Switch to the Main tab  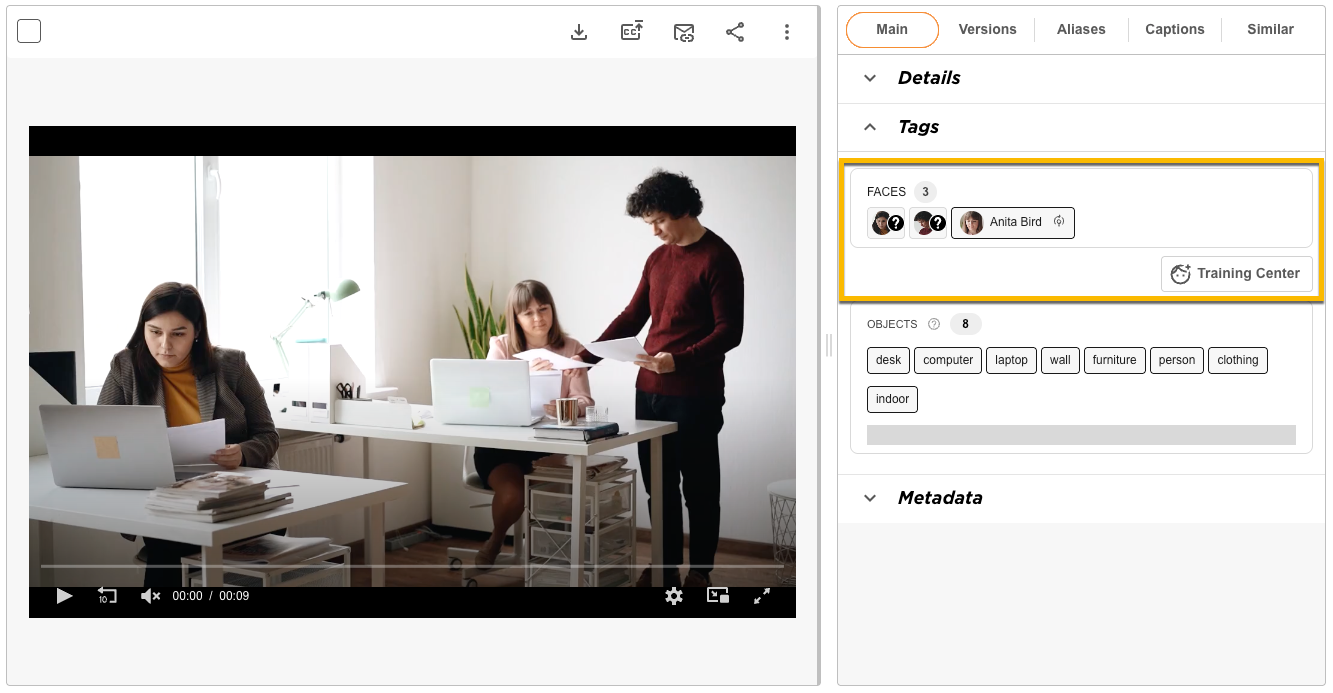892,30
